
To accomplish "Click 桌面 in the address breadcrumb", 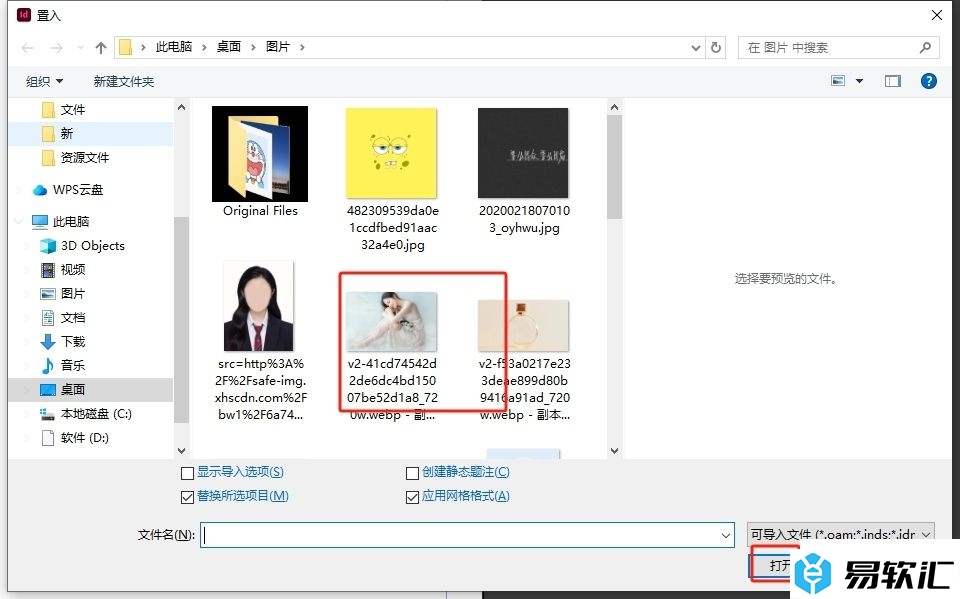I will [x=229, y=47].
